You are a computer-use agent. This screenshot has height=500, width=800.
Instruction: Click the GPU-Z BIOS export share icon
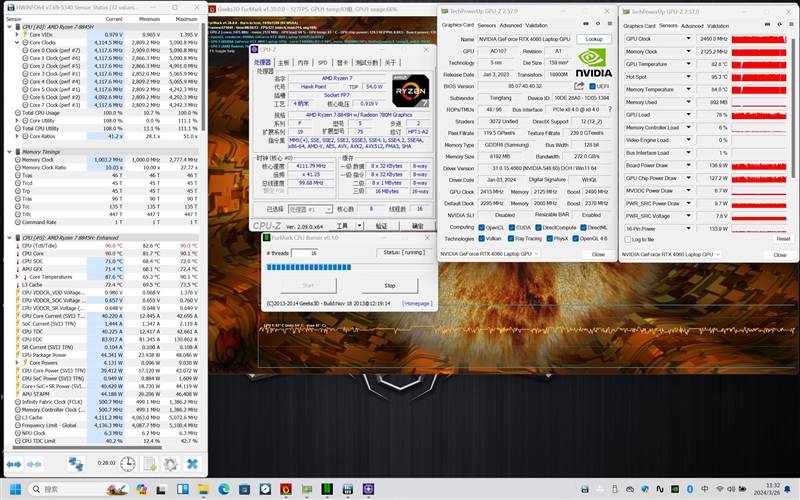pos(580,87)
